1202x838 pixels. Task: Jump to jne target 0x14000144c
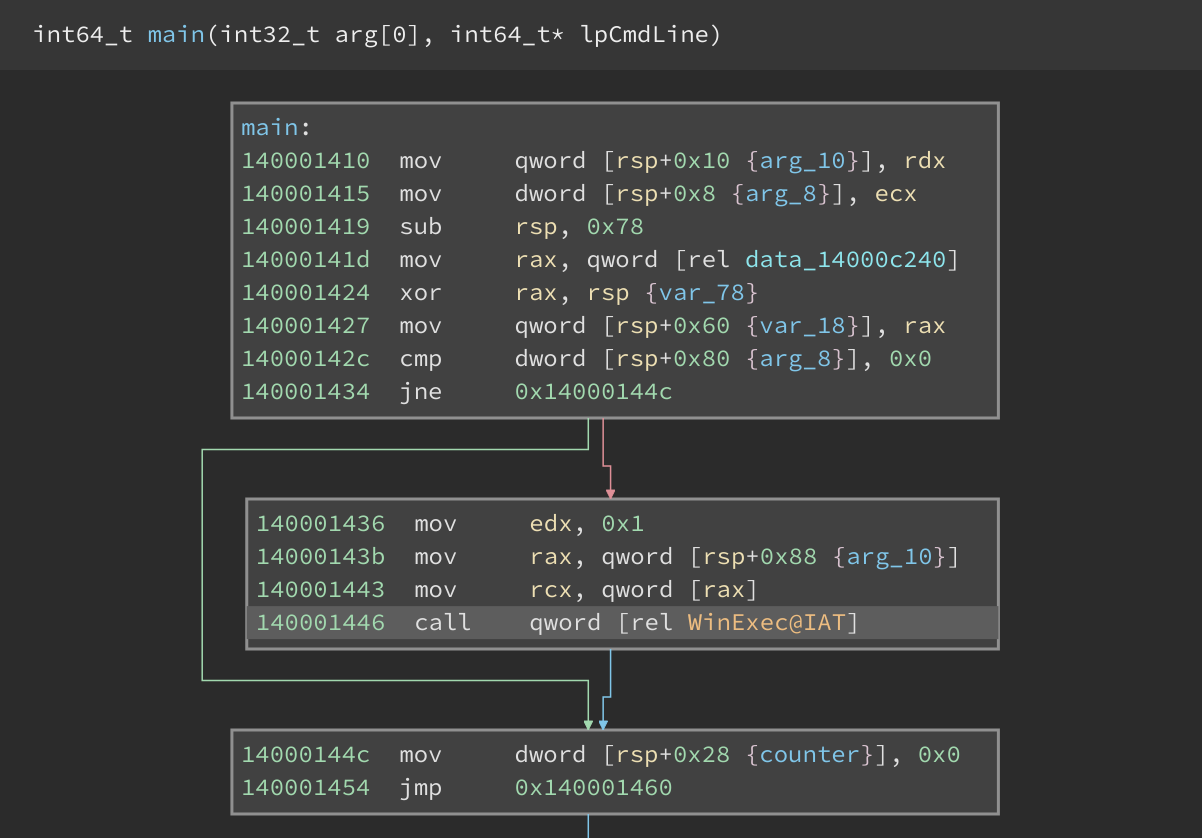pos(593,392)
